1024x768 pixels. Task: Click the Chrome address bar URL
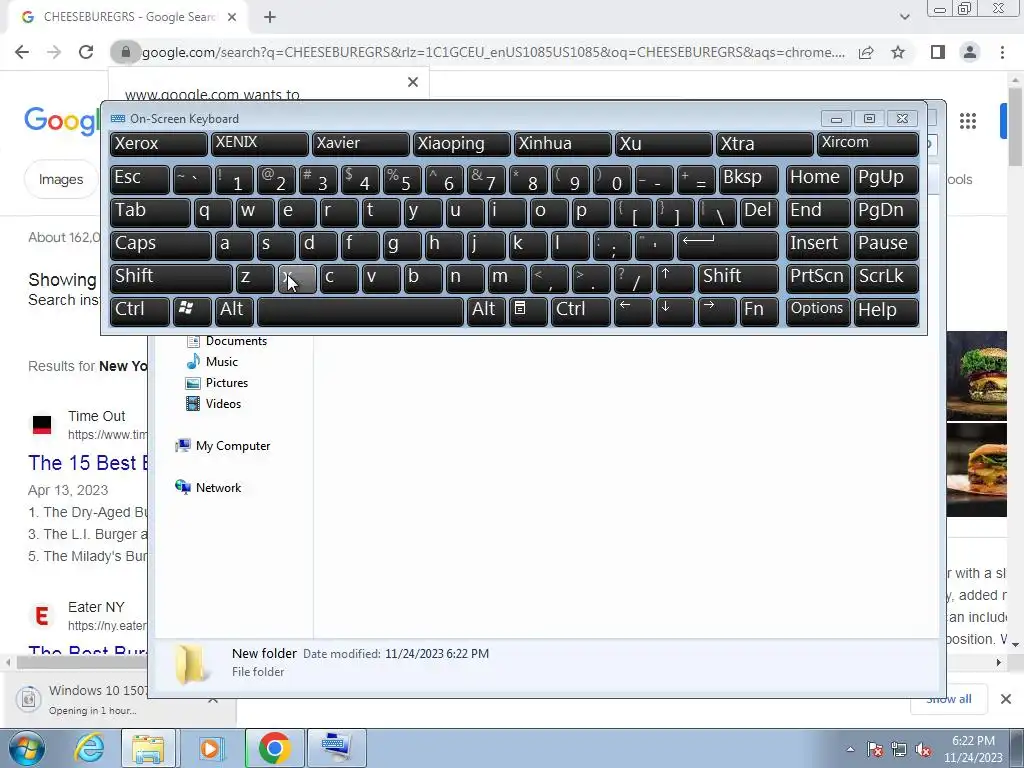pyautogui.click(x=493, y=52)
